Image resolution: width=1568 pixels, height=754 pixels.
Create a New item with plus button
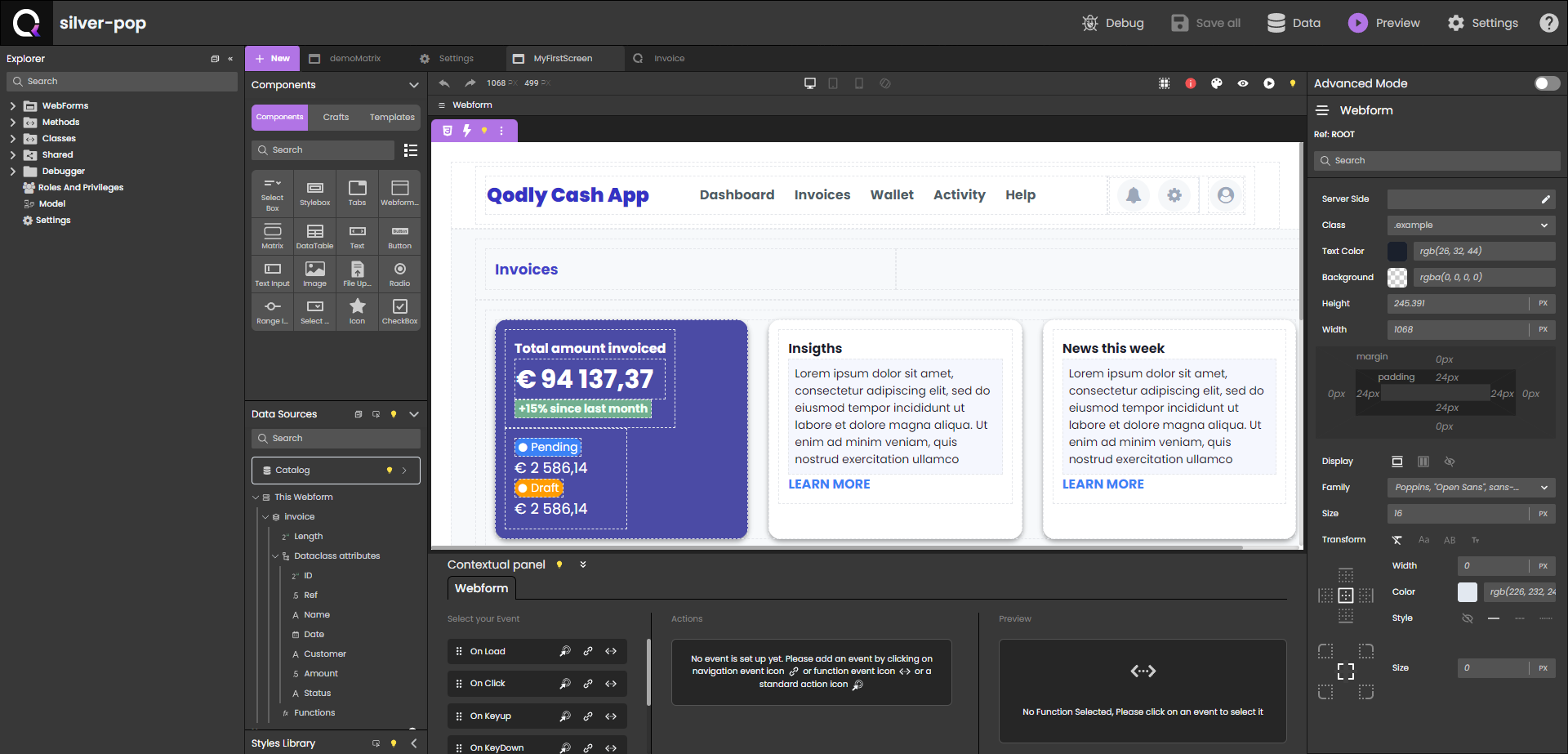[x=272, y=59]
